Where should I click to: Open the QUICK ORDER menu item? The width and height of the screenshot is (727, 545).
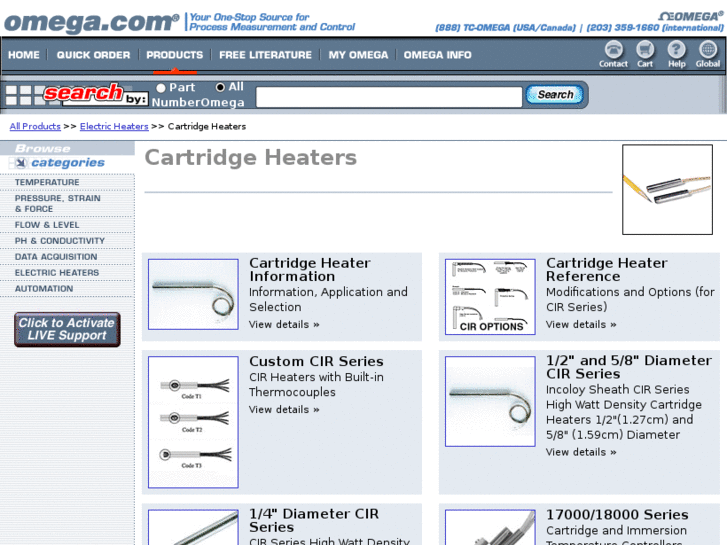[93, 55]
